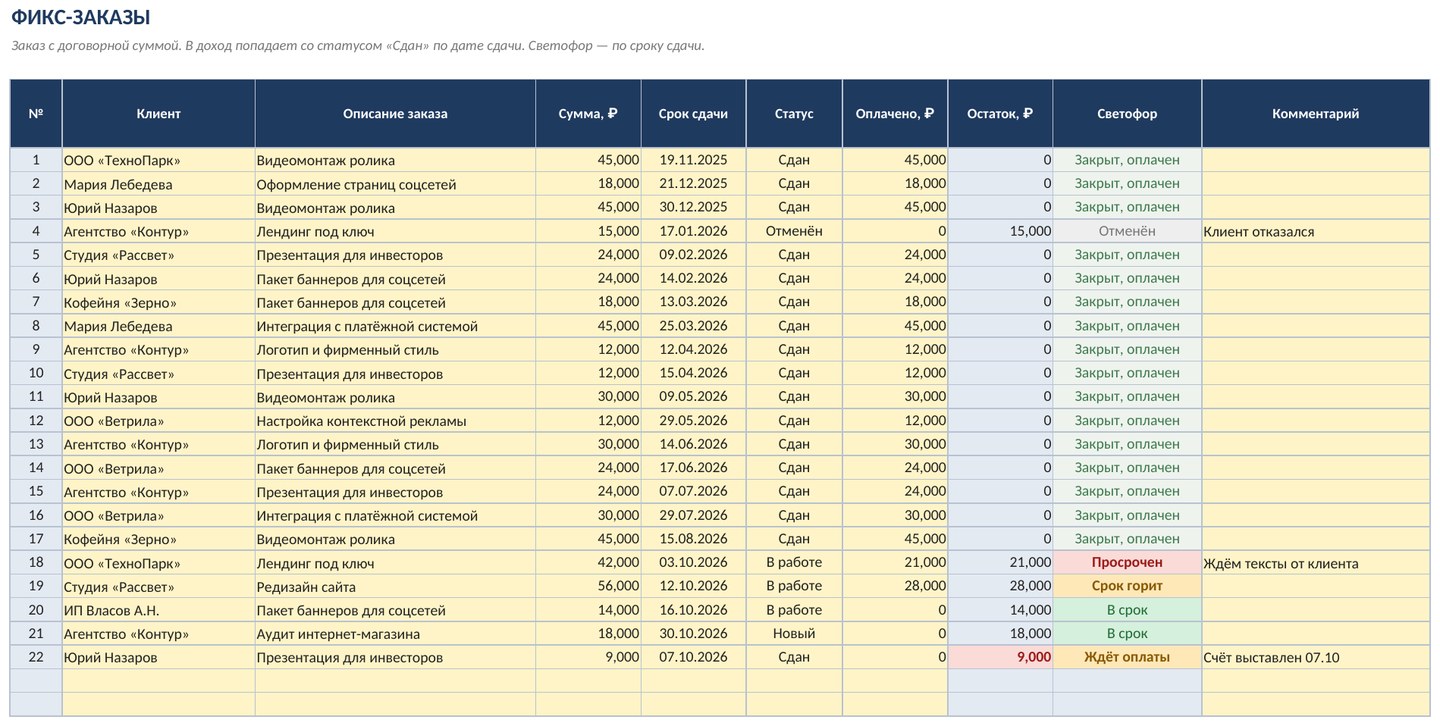
Task: Click the 15,000 remainder in row 4
Action: click(1000, 231)
